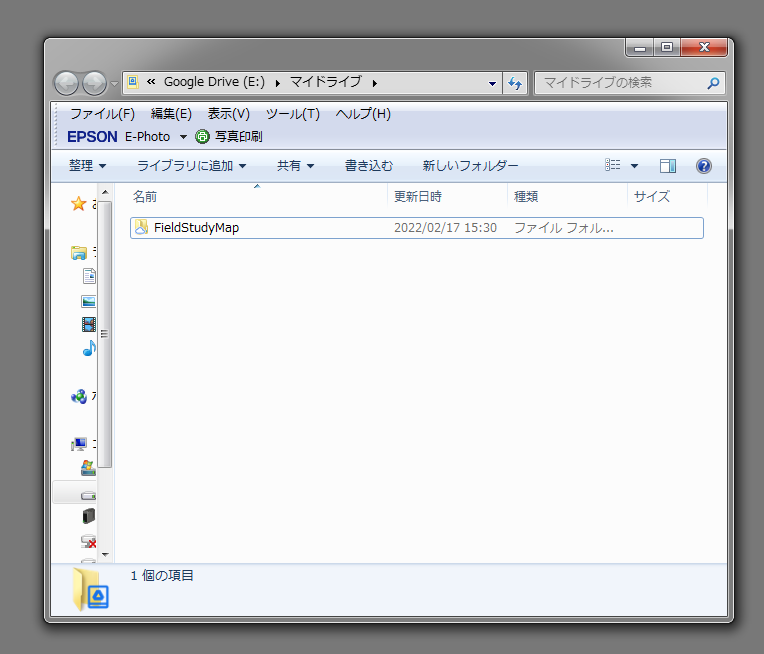Click the Google Drive folder icon in details pane
The width and height of the screenshot is (764, 654).
pos(91,589)
